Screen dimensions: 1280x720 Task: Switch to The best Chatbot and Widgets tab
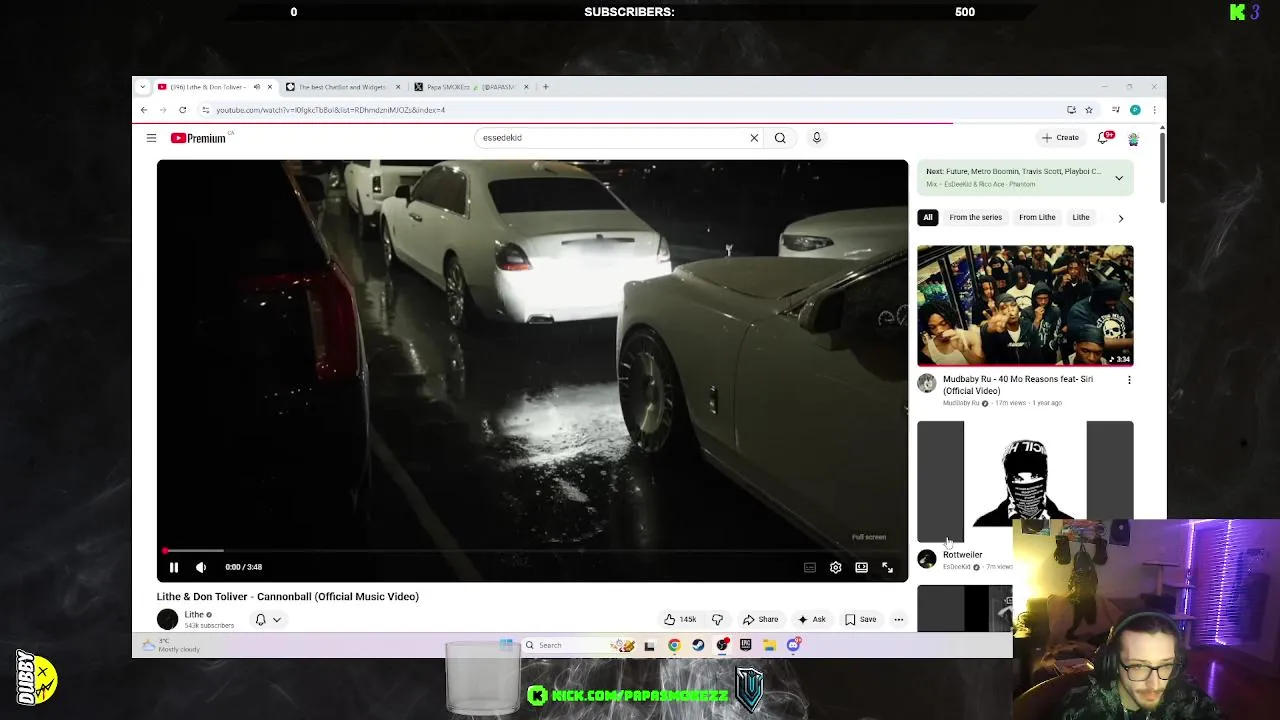tap(341, 87)
